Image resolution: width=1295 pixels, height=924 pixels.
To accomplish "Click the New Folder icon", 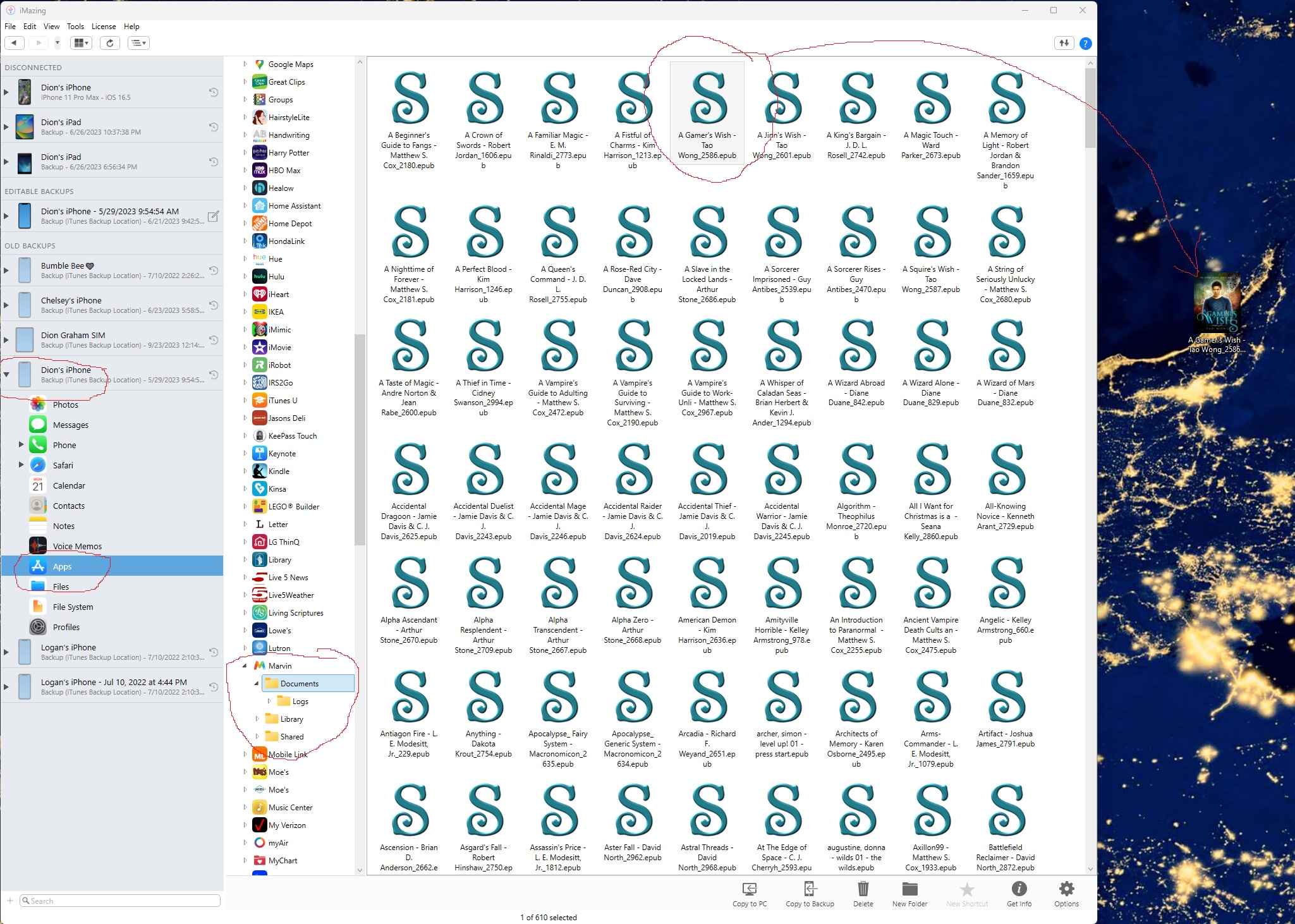I will [x=909, y=889].
